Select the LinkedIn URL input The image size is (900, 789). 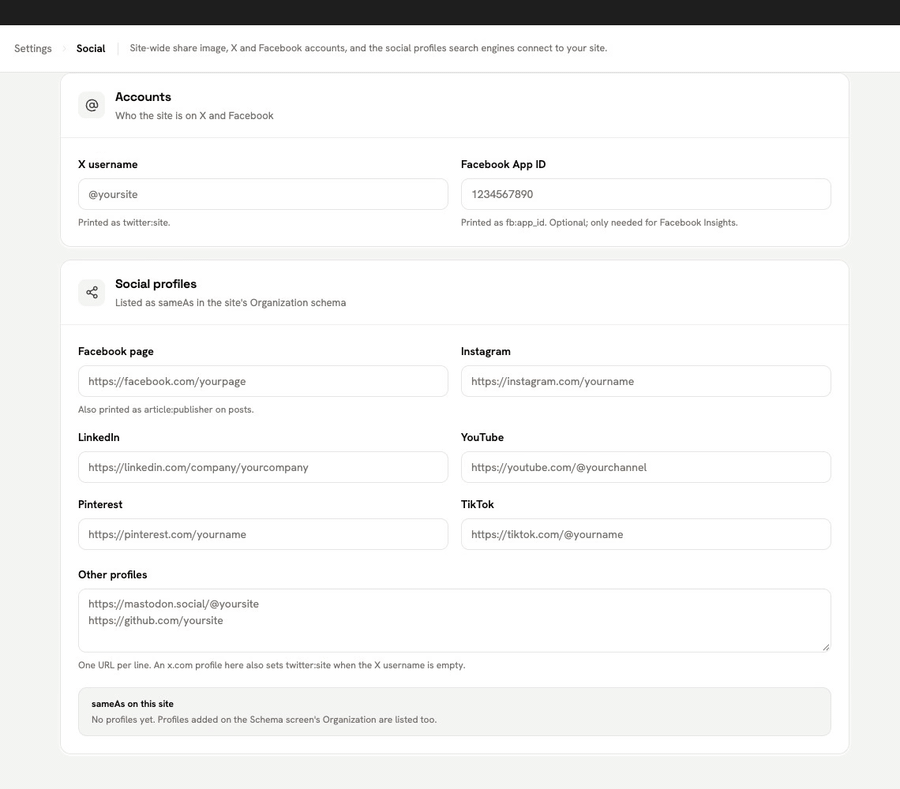pos(263,467)
